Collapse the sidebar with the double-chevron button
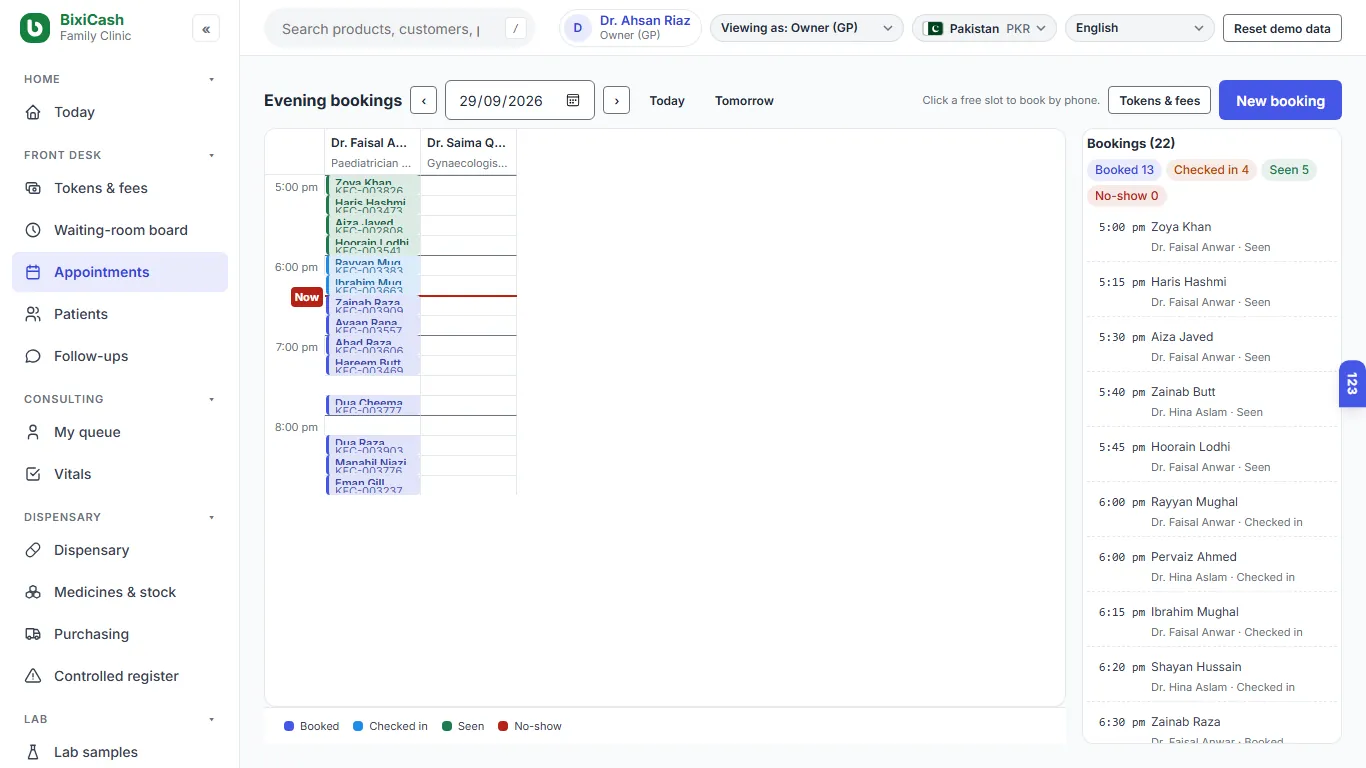The width and height of the screenshot is (1366, 768). [206, 29]
